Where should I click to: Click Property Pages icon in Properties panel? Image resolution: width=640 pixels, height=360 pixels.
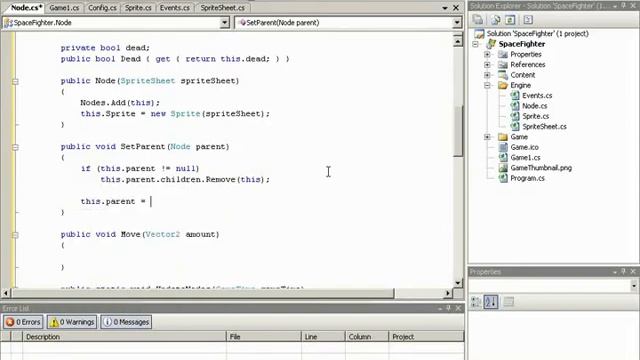click(x=509, y=302)
